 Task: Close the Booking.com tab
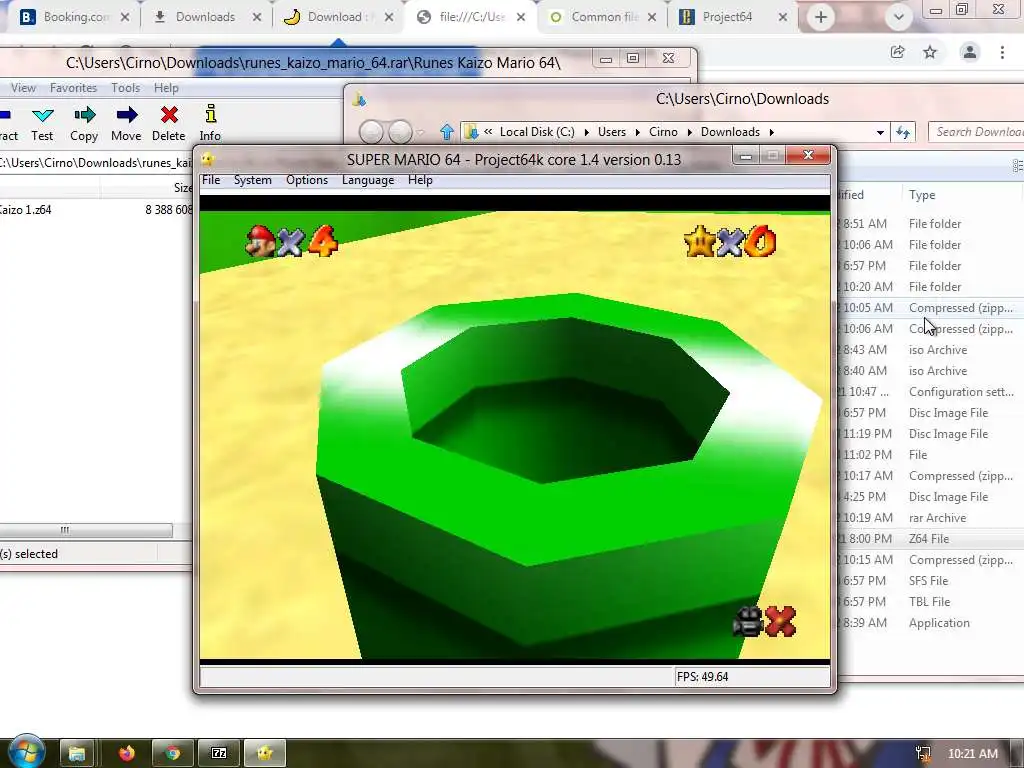[x=125, y=17]
